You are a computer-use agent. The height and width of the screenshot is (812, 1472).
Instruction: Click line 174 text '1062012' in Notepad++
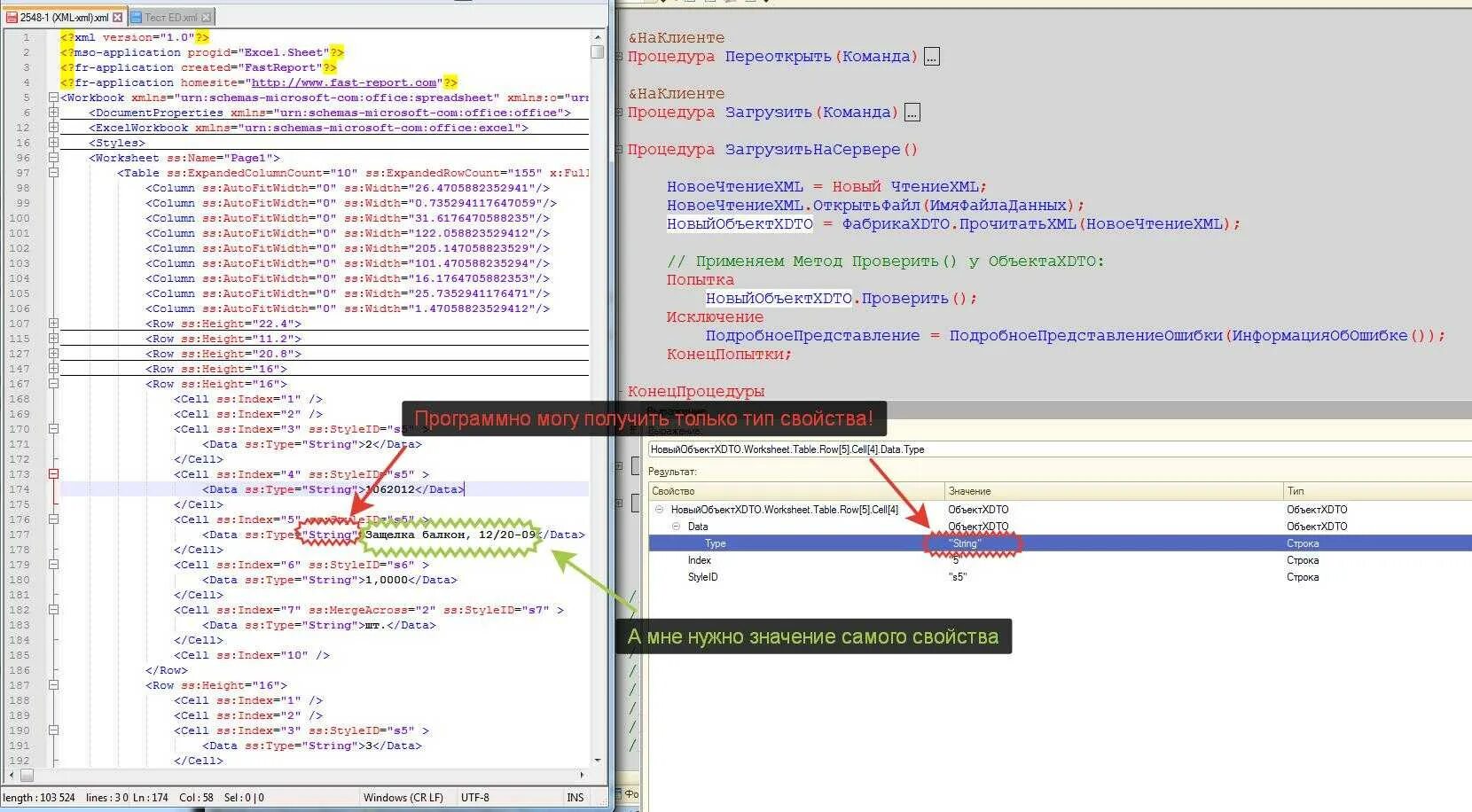point(390,489)
